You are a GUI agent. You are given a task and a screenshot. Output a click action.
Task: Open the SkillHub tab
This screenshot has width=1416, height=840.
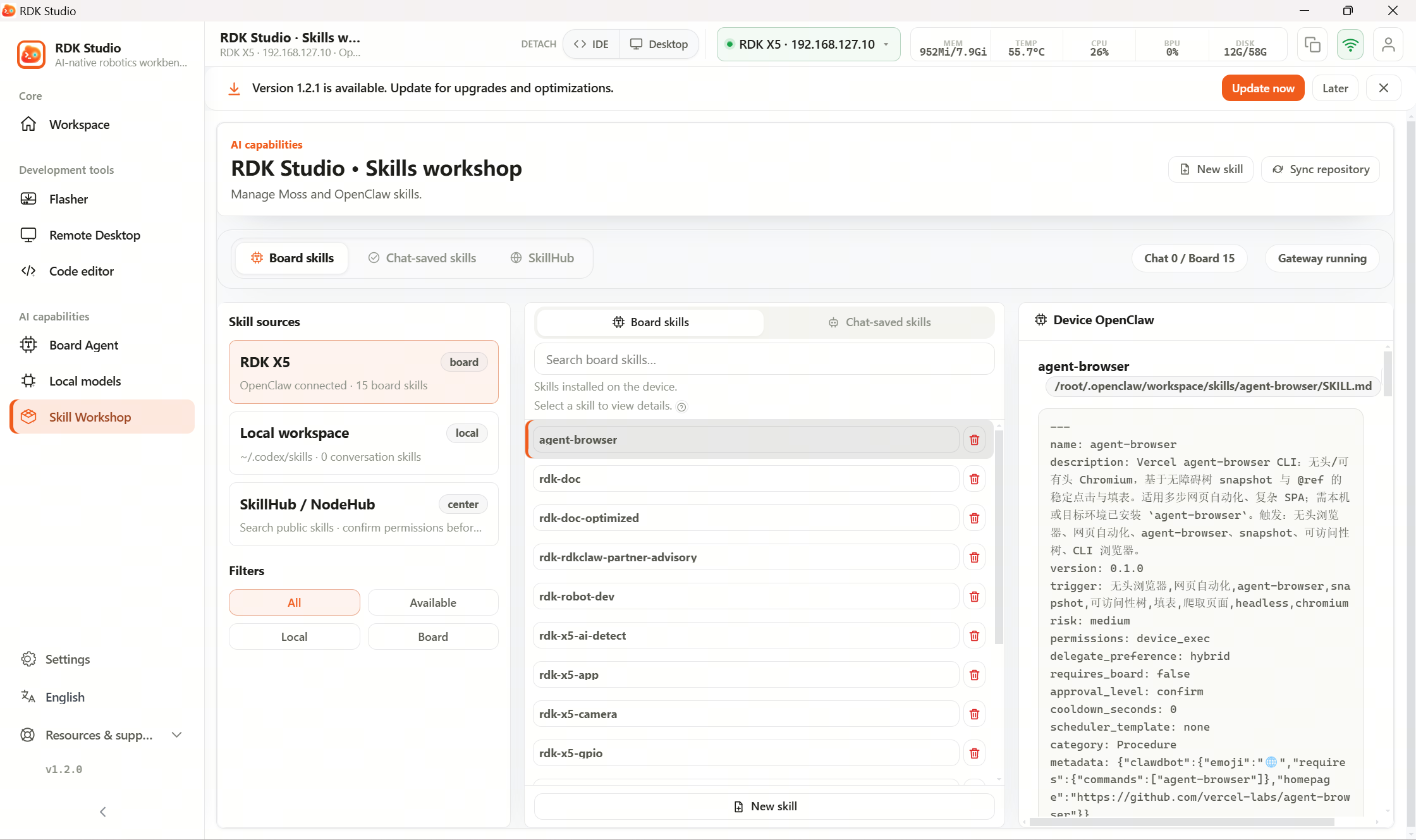point(542,258)
